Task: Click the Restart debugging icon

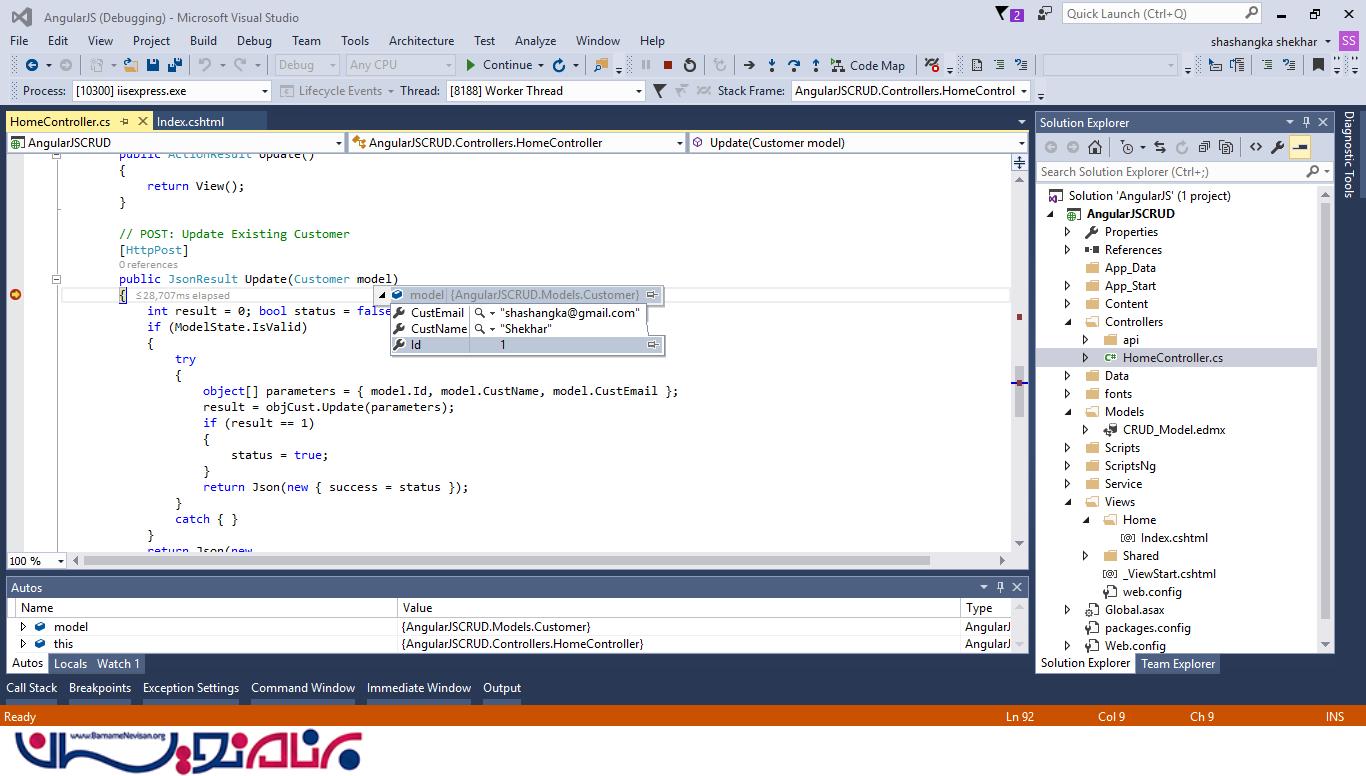Action: coord(689,65)
